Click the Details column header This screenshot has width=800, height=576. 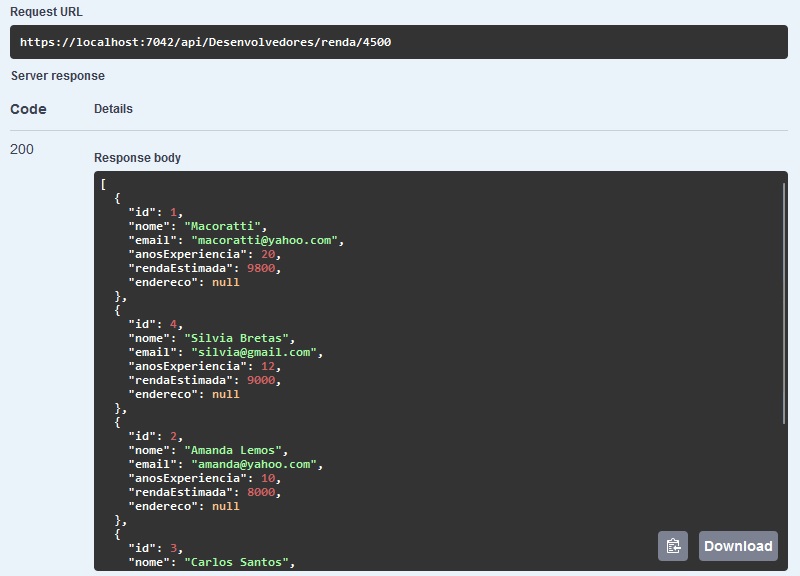click(x=113, y=108)
